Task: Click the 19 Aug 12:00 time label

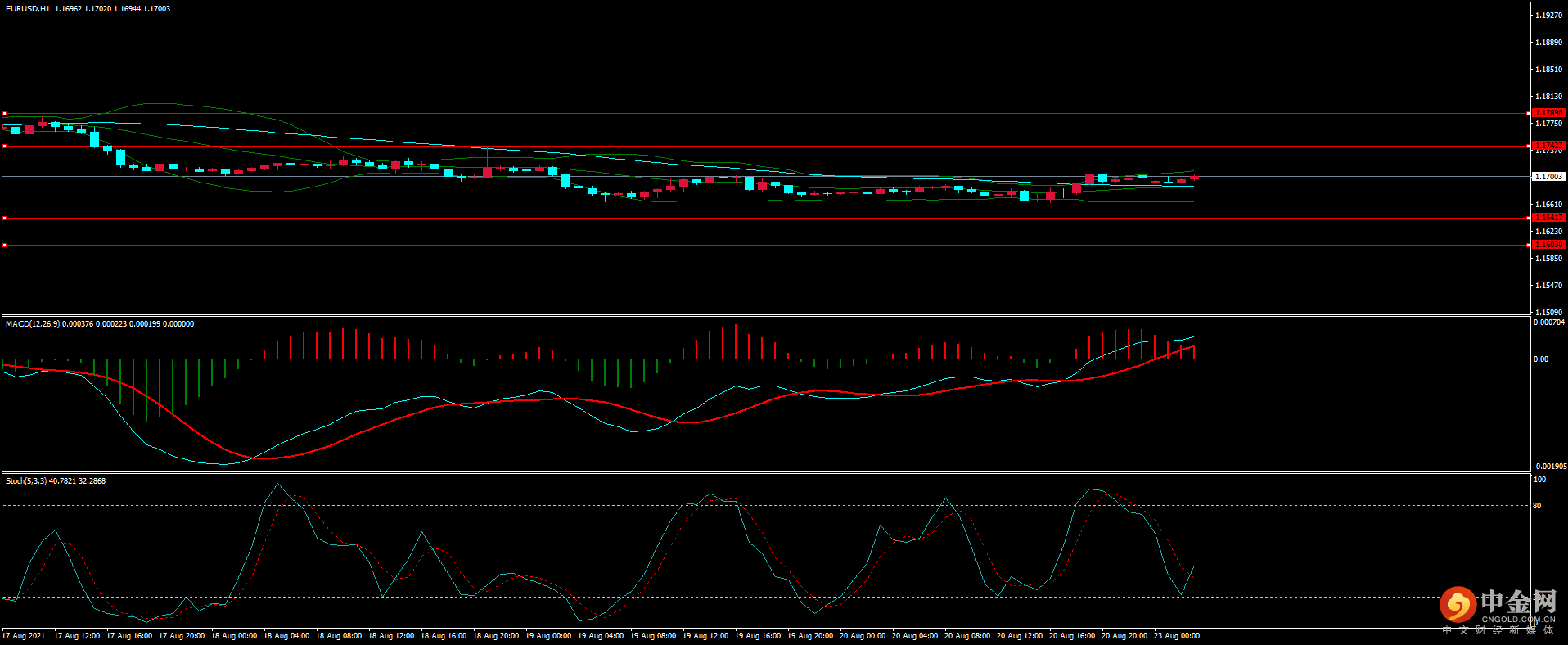Action: click(x=705, y=636)
